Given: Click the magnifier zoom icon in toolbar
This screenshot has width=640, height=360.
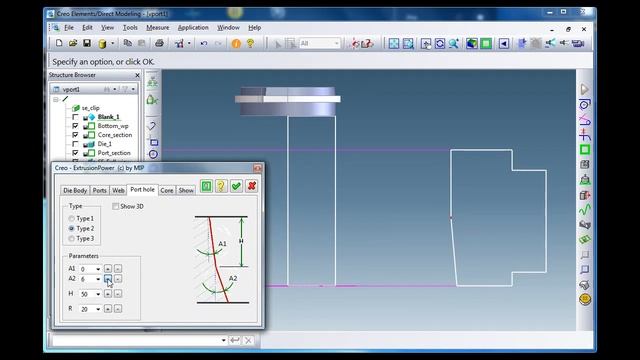Looking at the screenshot, I should (454, 43).
